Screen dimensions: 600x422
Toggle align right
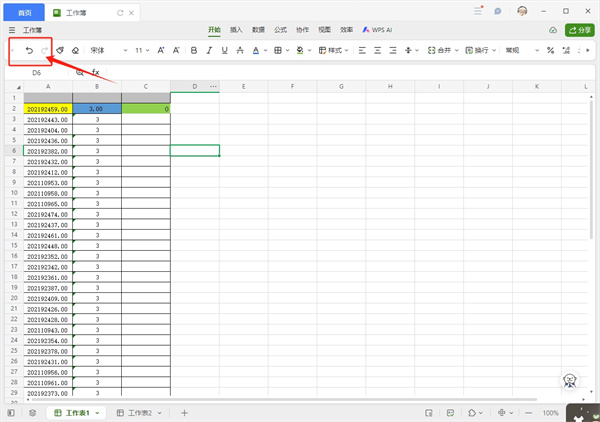(x=393, y=50)
